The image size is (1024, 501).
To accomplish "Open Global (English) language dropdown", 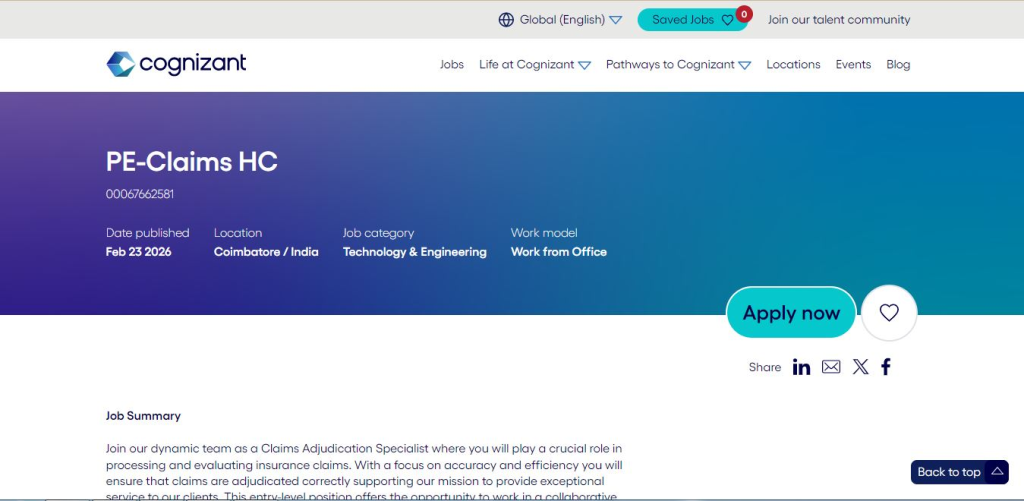I will click(560, 20).
